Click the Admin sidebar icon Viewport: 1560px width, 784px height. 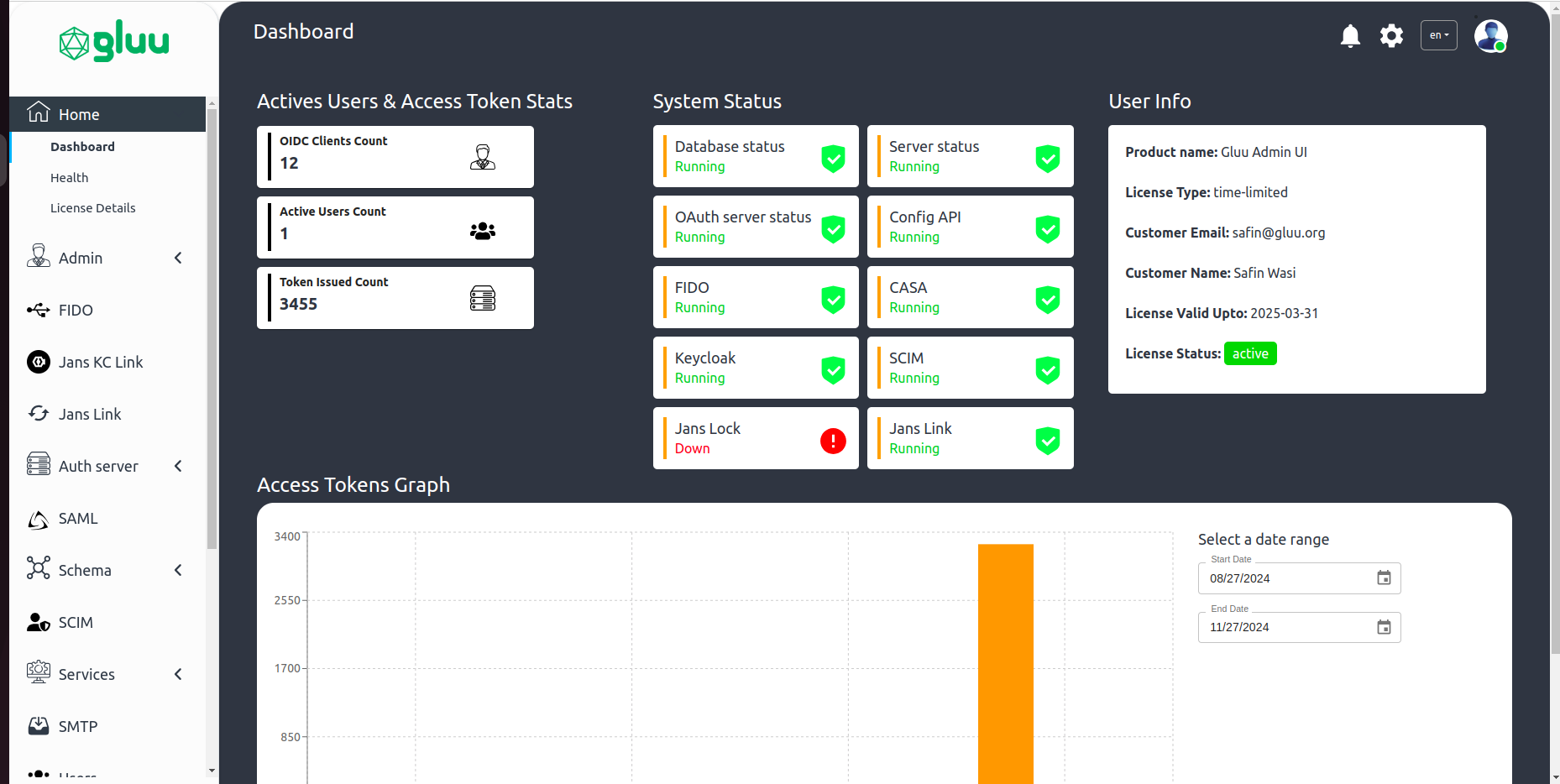coord(39,256)
